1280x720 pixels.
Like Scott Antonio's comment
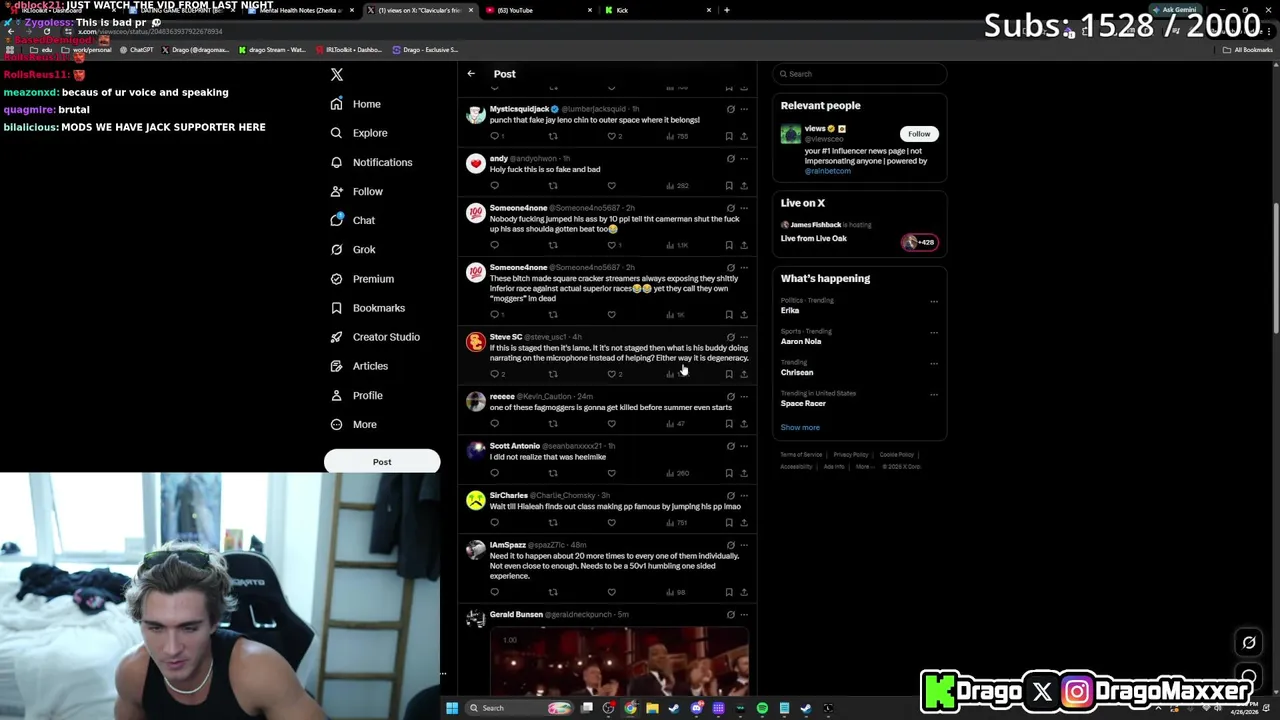[x=612, y=473]
